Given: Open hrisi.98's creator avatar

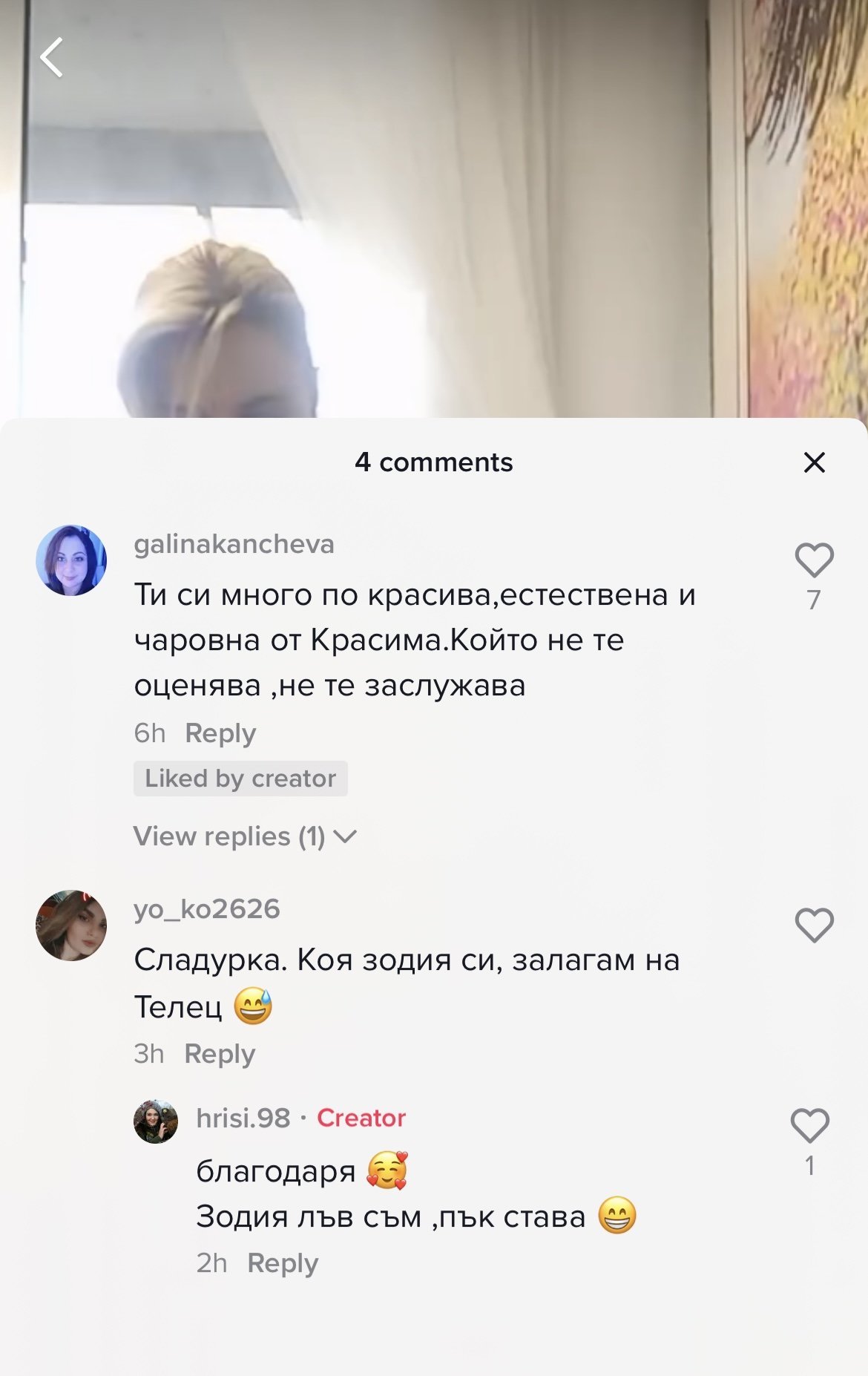Looking at the screenshot, I should pyautogui.click(x=156, y=1121).
